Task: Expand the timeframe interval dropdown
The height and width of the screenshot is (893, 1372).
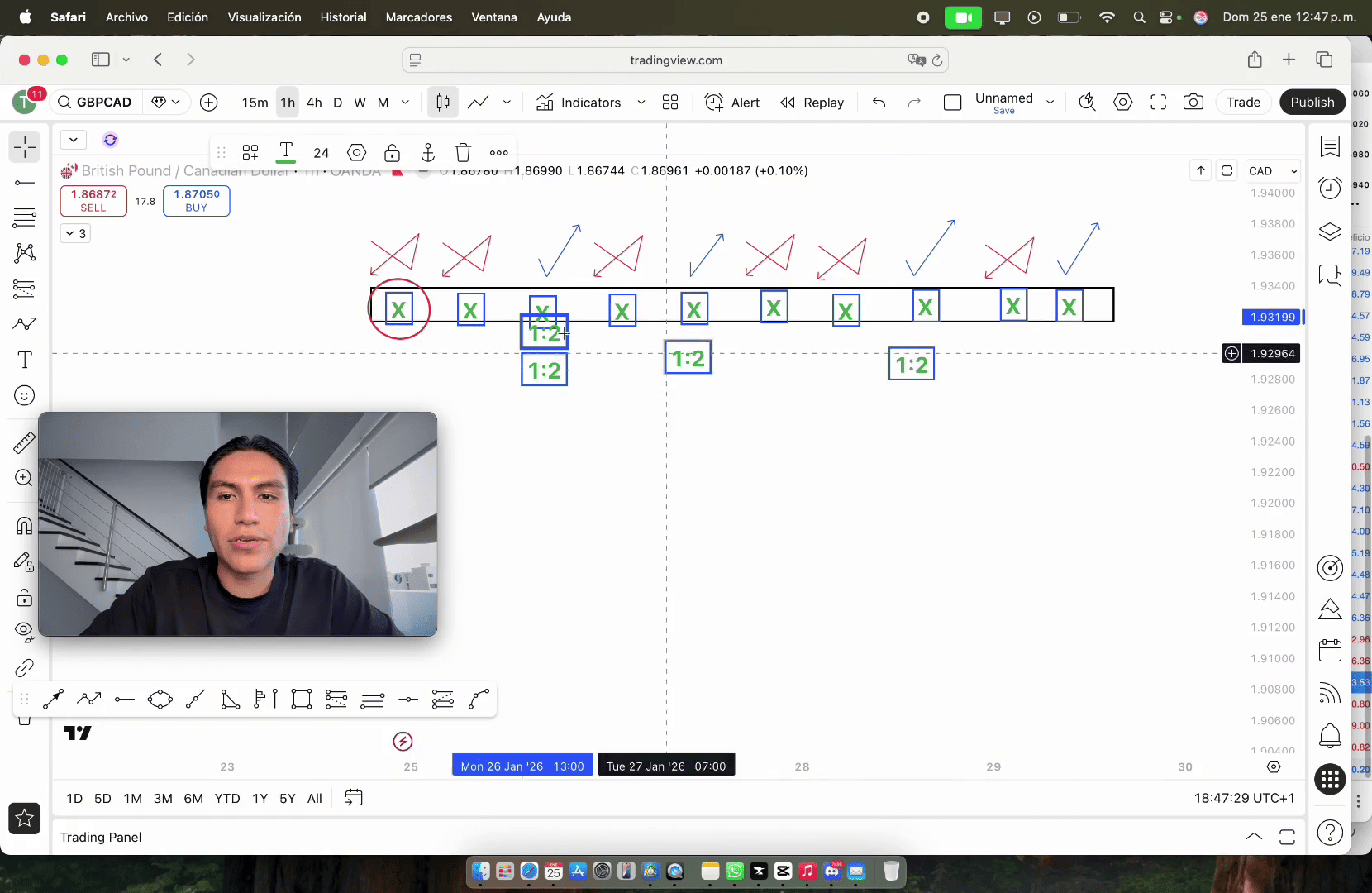Action: (405, 103)
